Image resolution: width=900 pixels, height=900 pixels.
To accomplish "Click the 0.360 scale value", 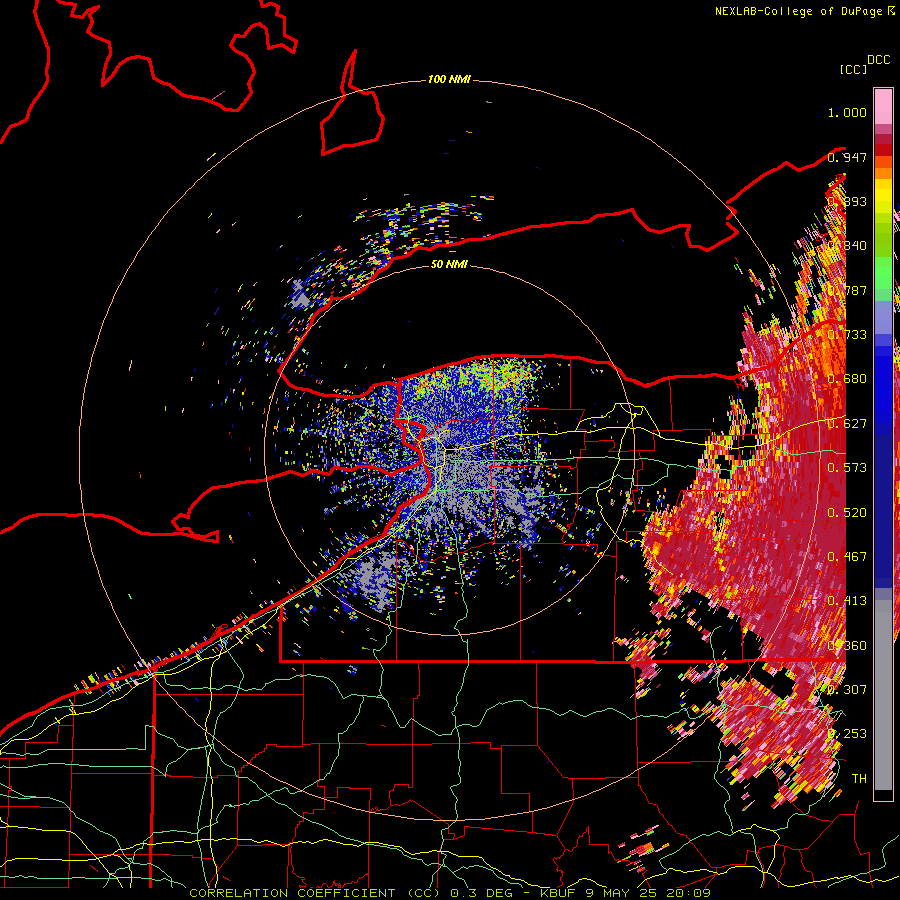I will 847,646.
